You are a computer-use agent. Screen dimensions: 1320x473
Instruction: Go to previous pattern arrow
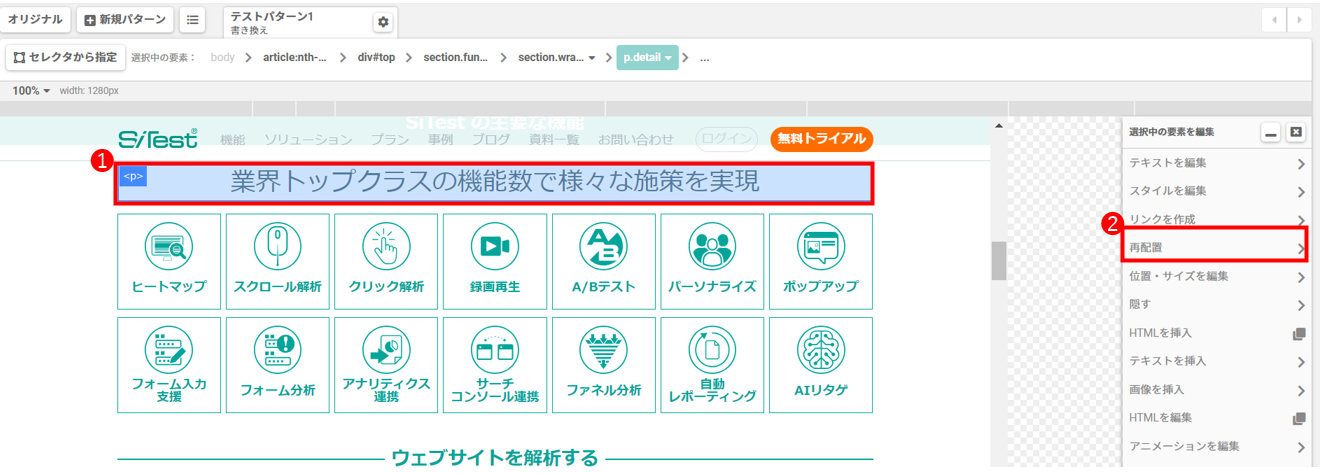[x=1275, y=20]
